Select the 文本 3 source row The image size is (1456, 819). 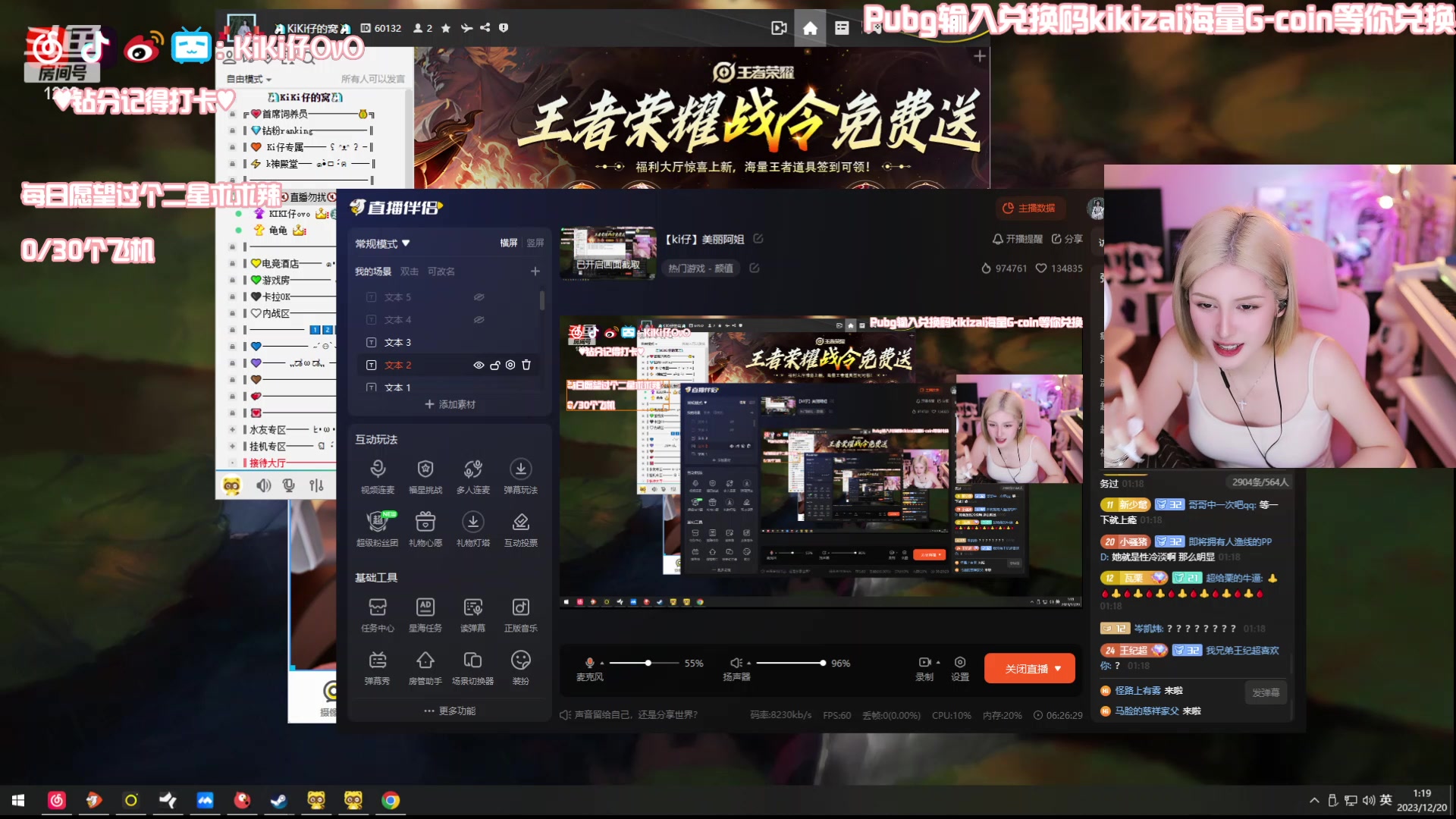point(449,342)
